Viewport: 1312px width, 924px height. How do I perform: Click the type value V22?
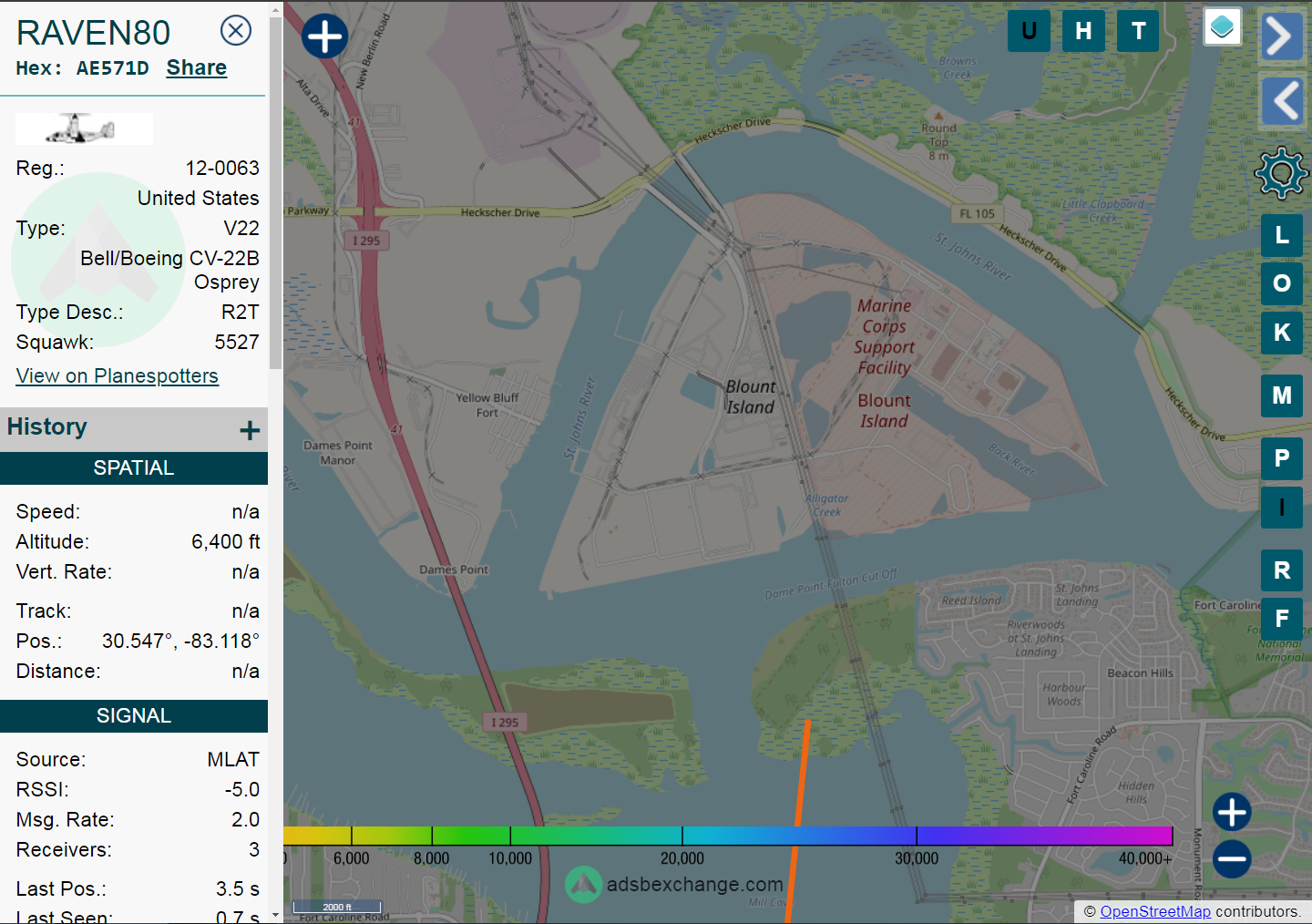pos(241,228)
